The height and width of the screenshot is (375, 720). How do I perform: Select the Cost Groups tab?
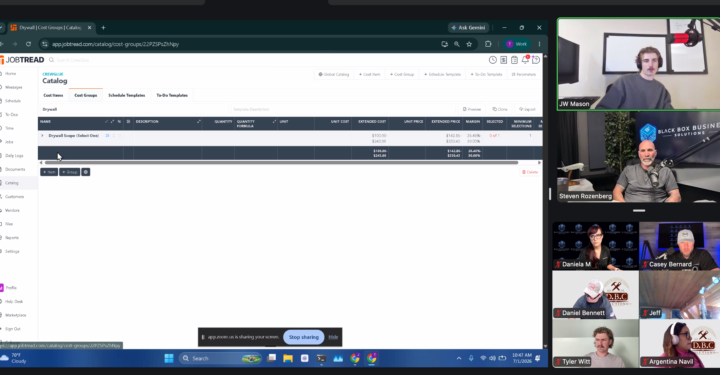tap(86, 95)
